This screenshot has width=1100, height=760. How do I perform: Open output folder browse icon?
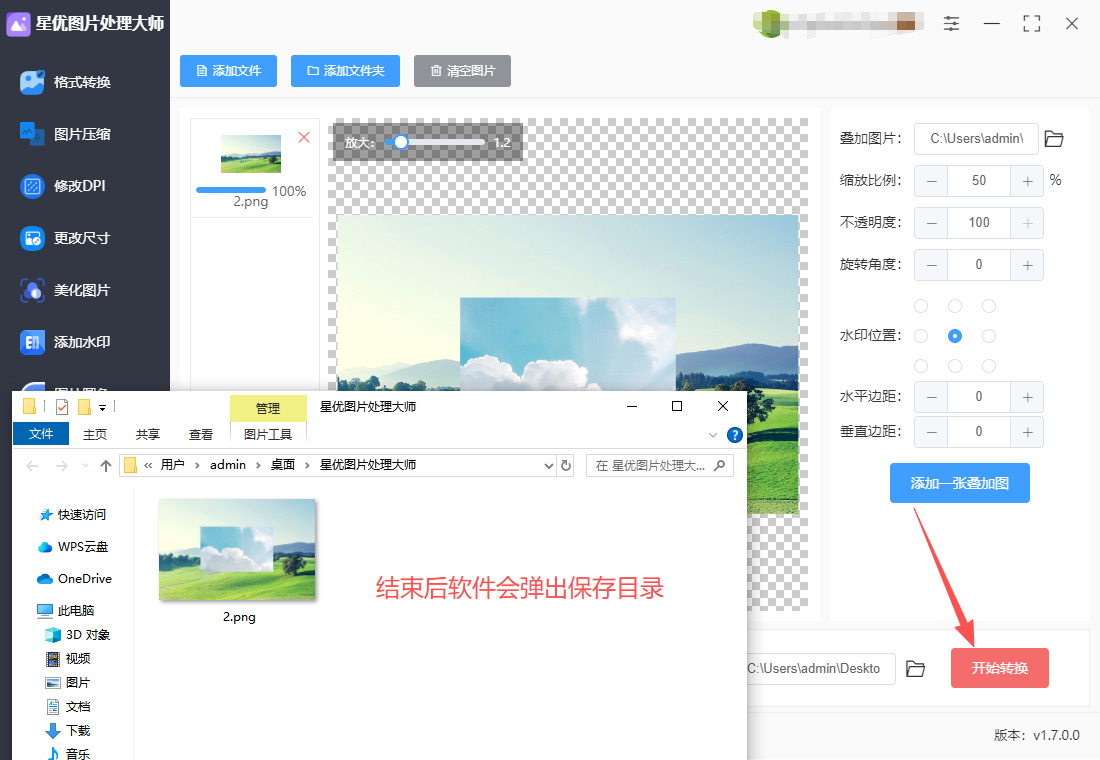[915, 669]
